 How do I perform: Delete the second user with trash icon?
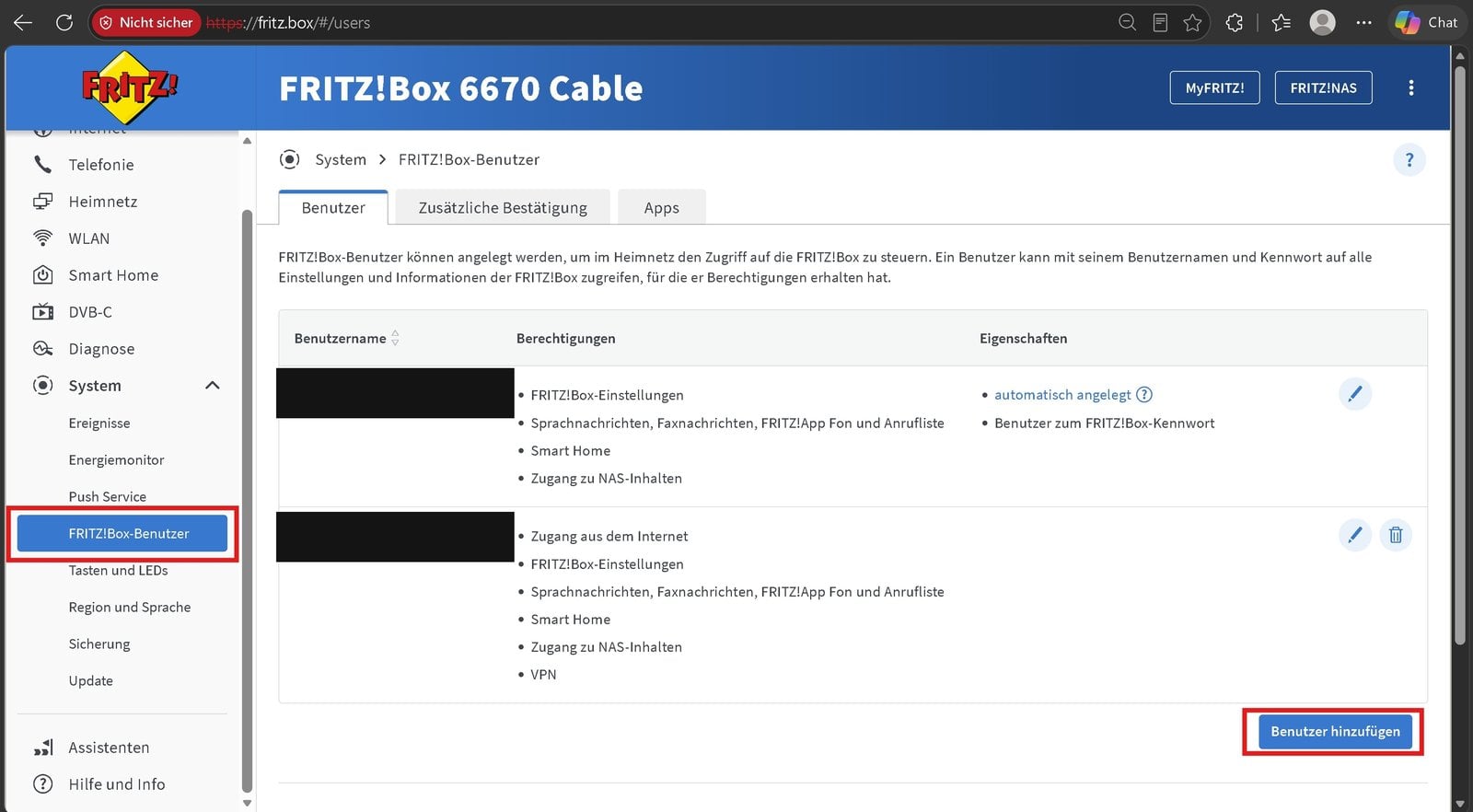pyautogui.click(x=1395, y=535)
